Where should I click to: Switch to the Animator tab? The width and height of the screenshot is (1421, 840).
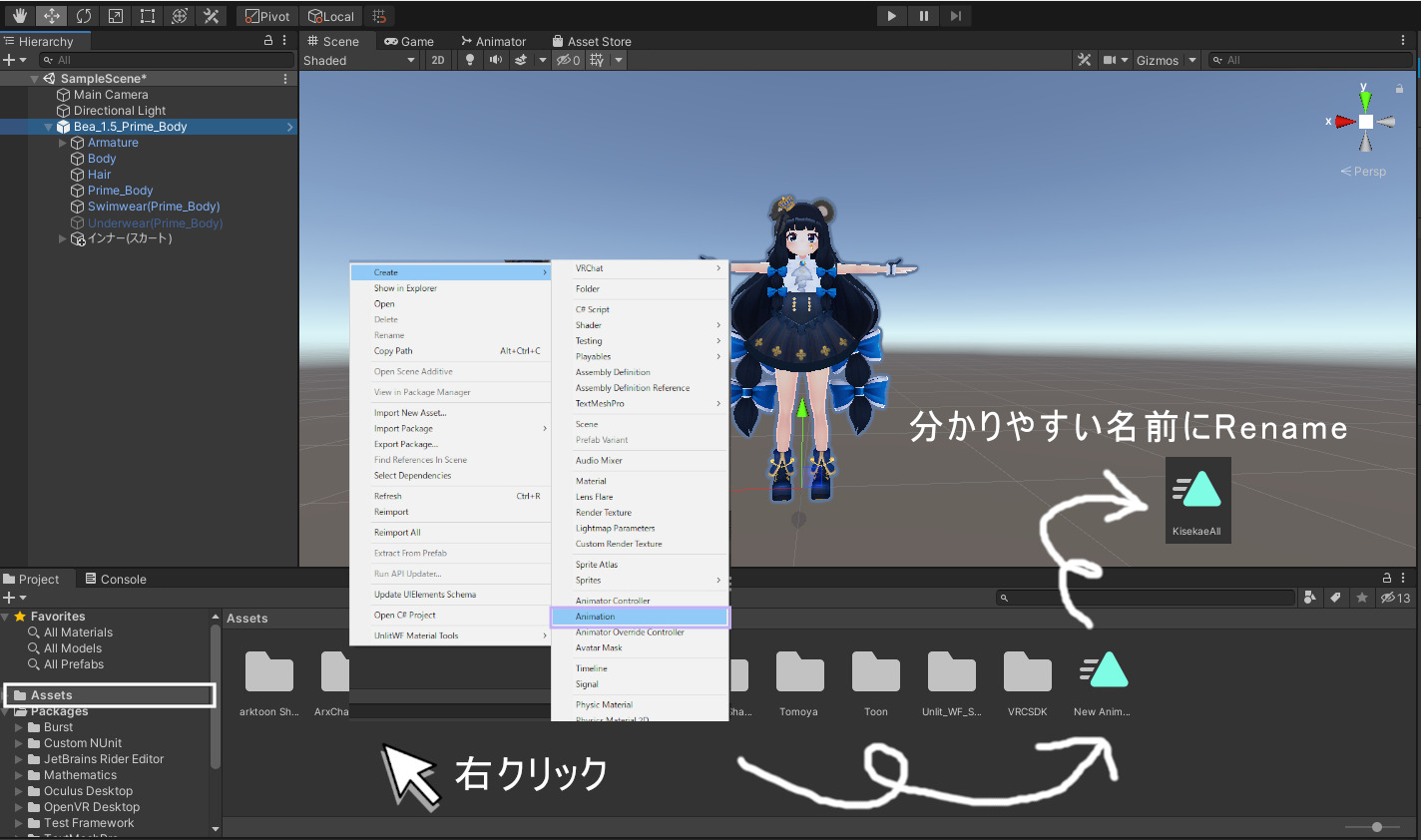click(x=493, y=41)
